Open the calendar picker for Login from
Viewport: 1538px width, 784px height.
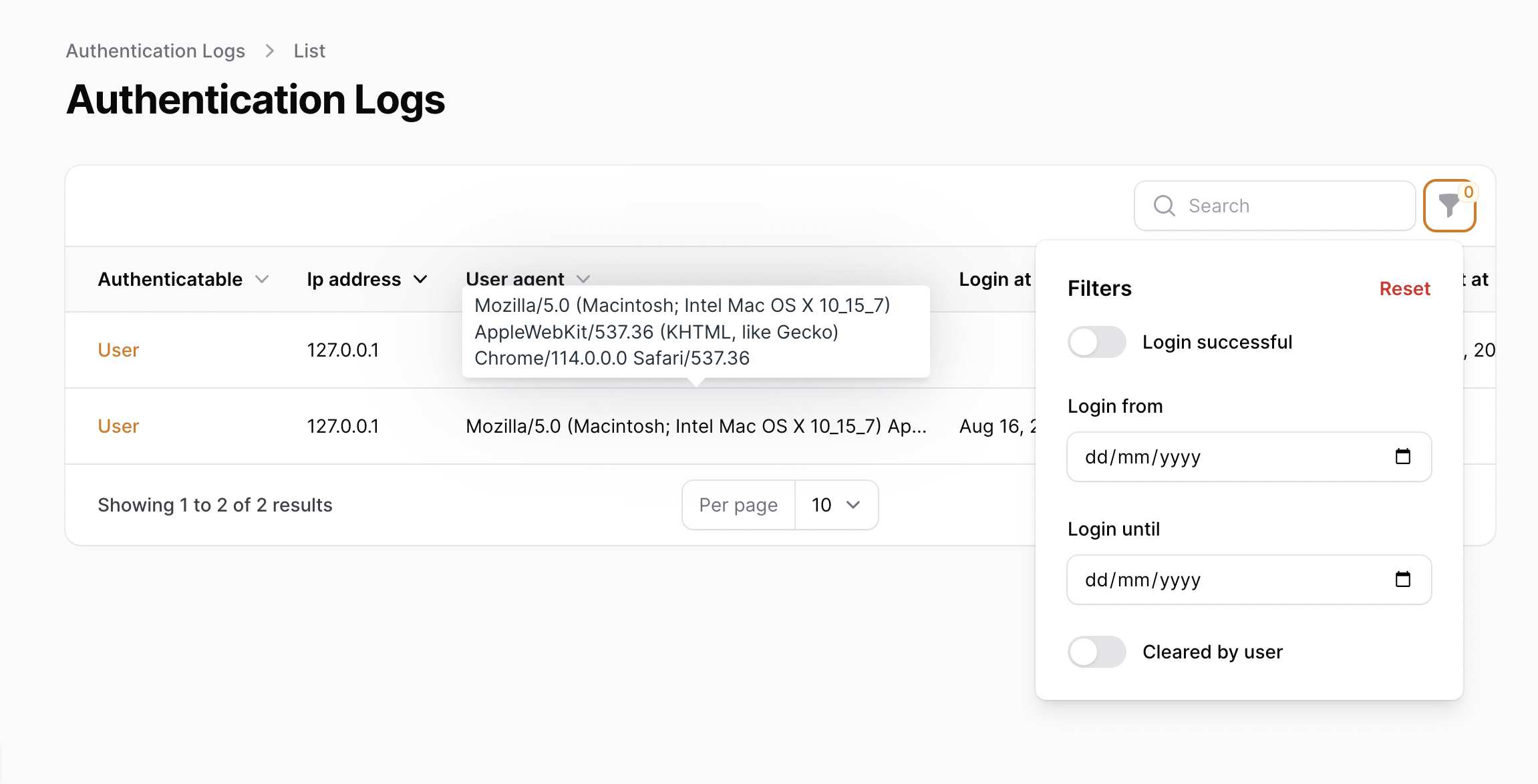[x=1403, y=457]
